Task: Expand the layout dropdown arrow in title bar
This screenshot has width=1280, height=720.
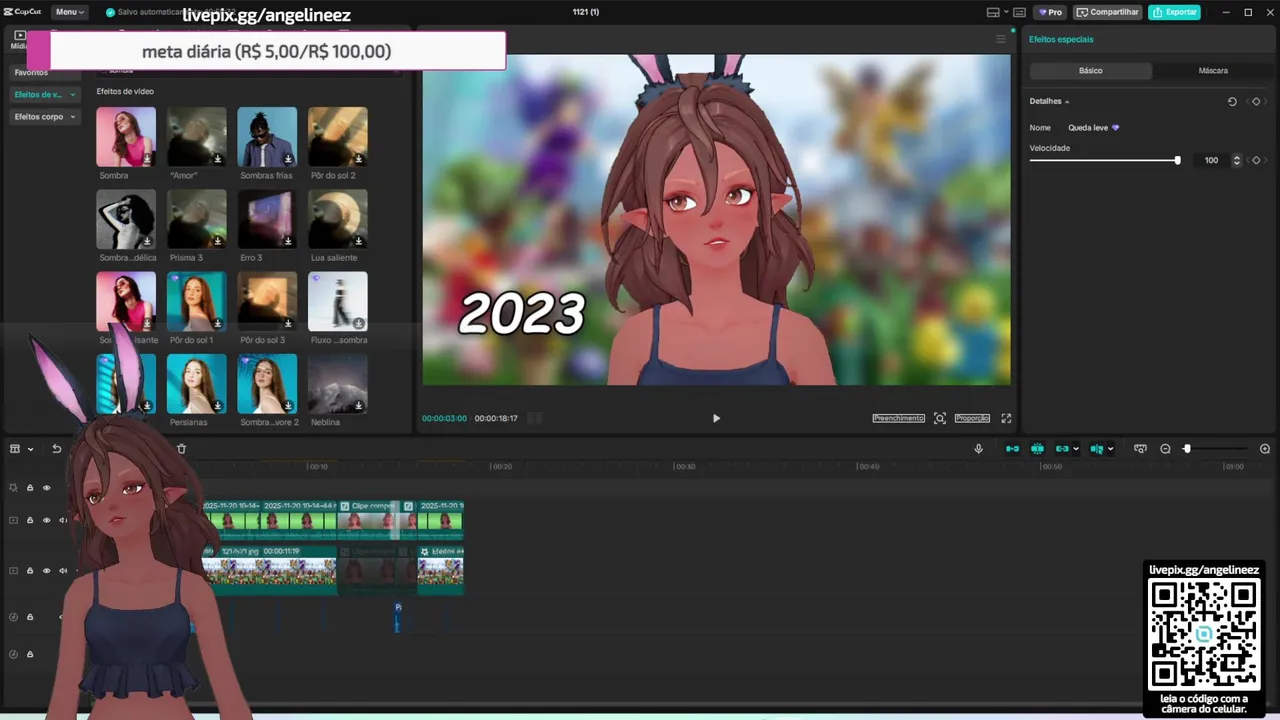Action: coord(1005,12)
